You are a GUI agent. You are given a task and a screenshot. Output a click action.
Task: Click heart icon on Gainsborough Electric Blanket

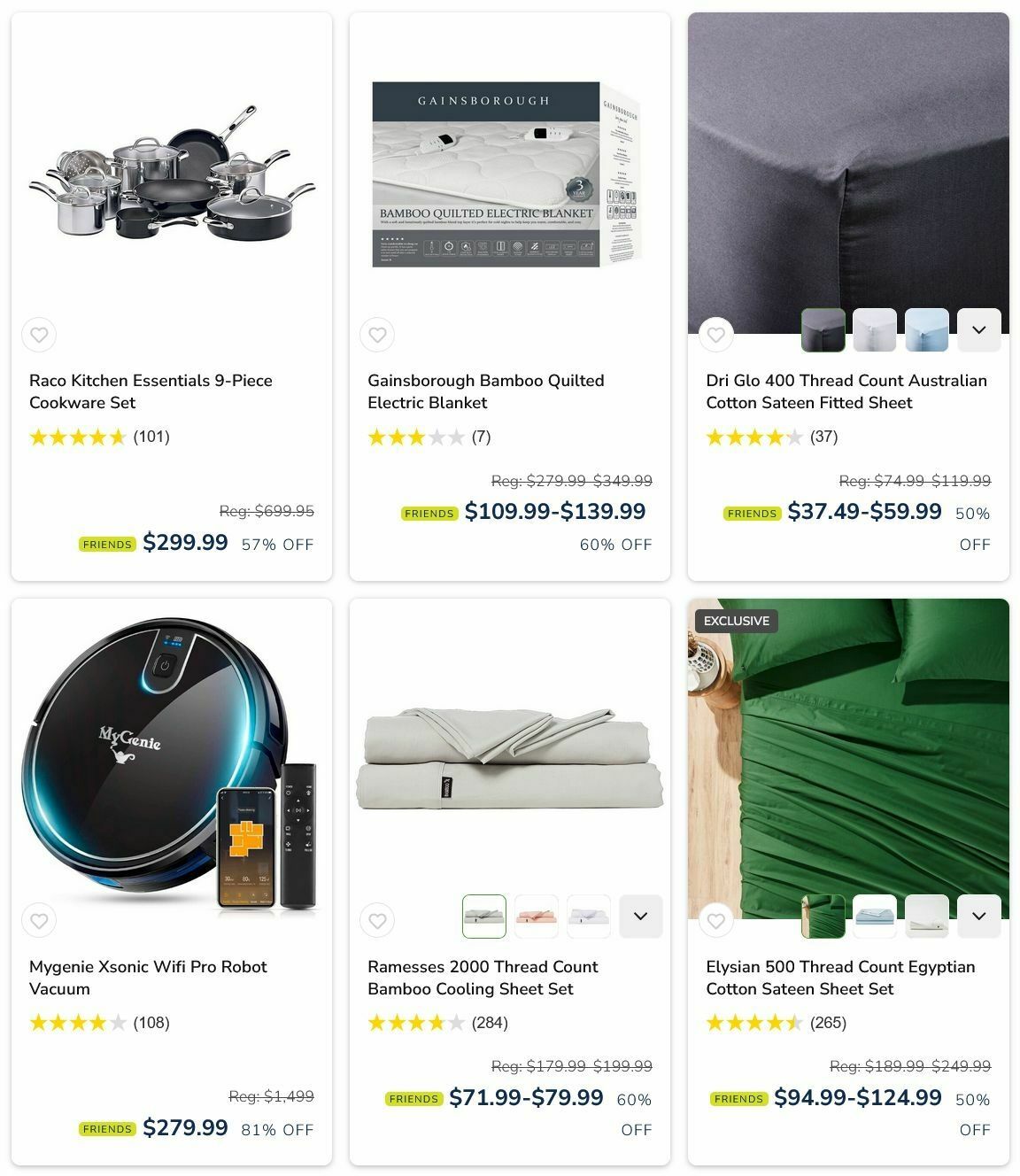pos(377,335)
